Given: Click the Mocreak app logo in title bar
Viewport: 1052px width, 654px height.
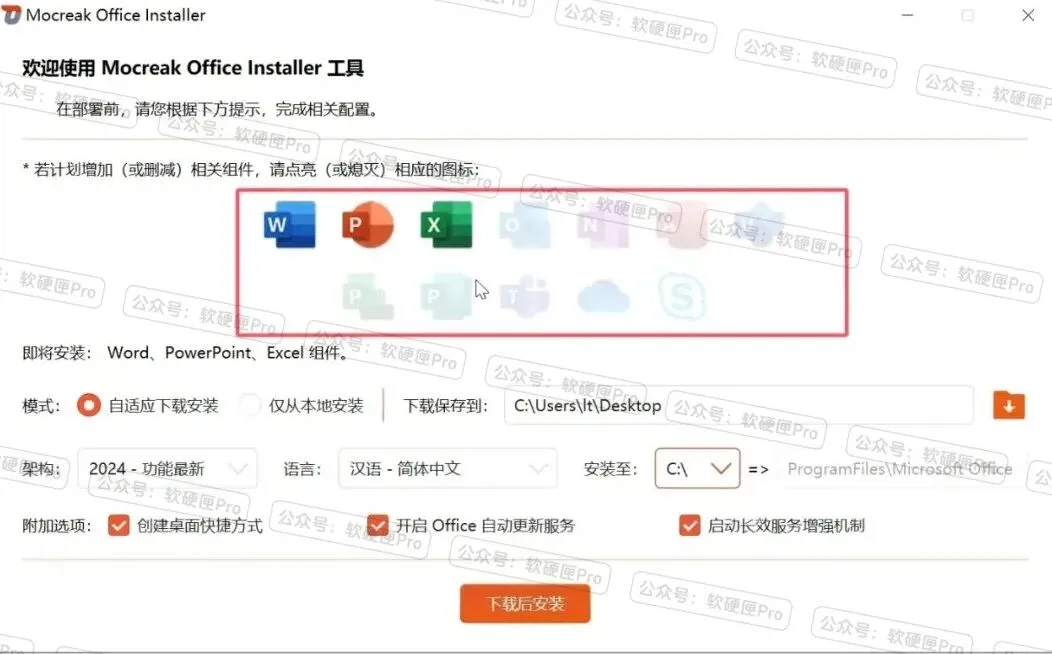Looking at the screenshot, I should coord(12,15).
